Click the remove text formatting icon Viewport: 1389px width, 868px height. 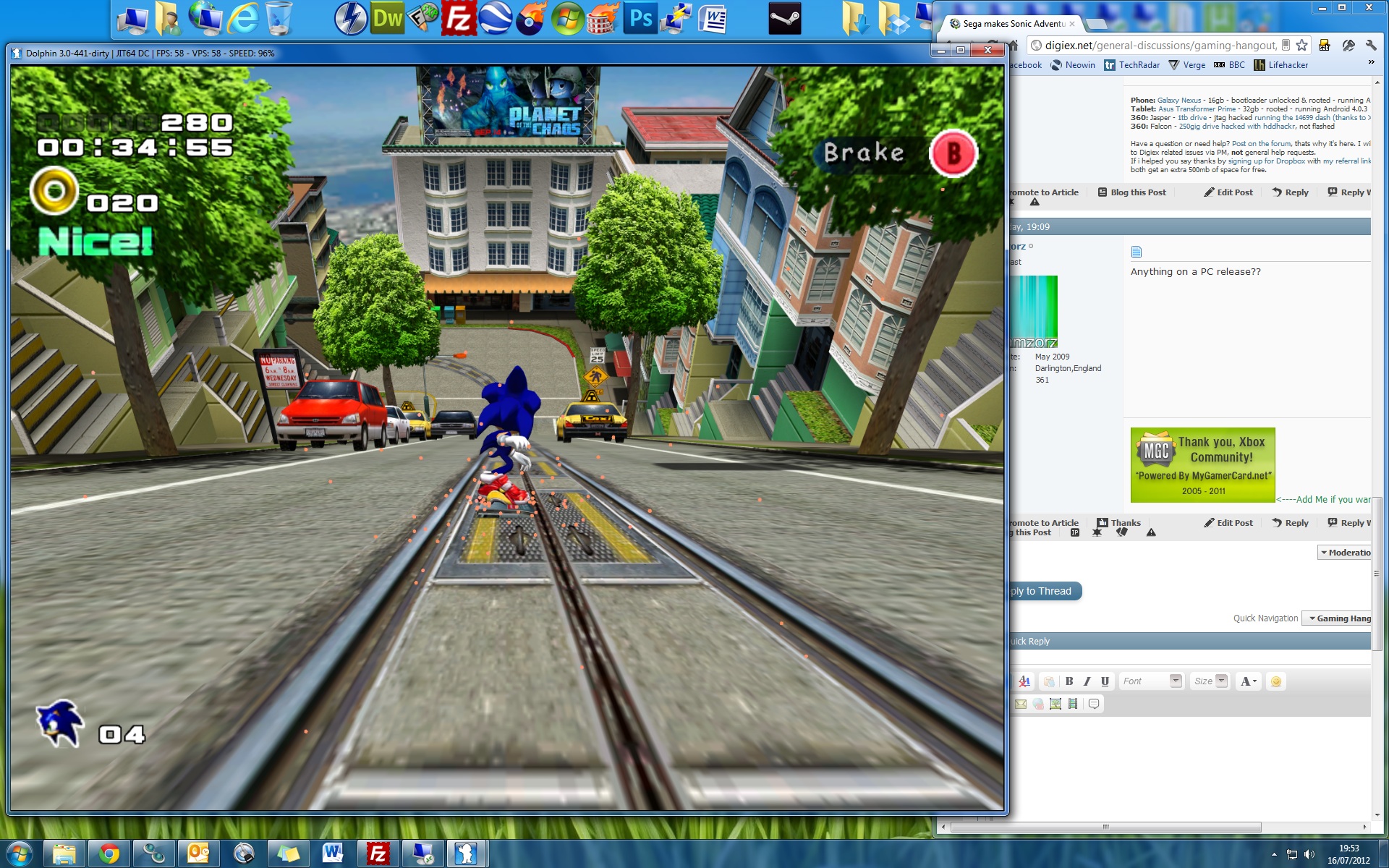click(x=1024, y=681)
